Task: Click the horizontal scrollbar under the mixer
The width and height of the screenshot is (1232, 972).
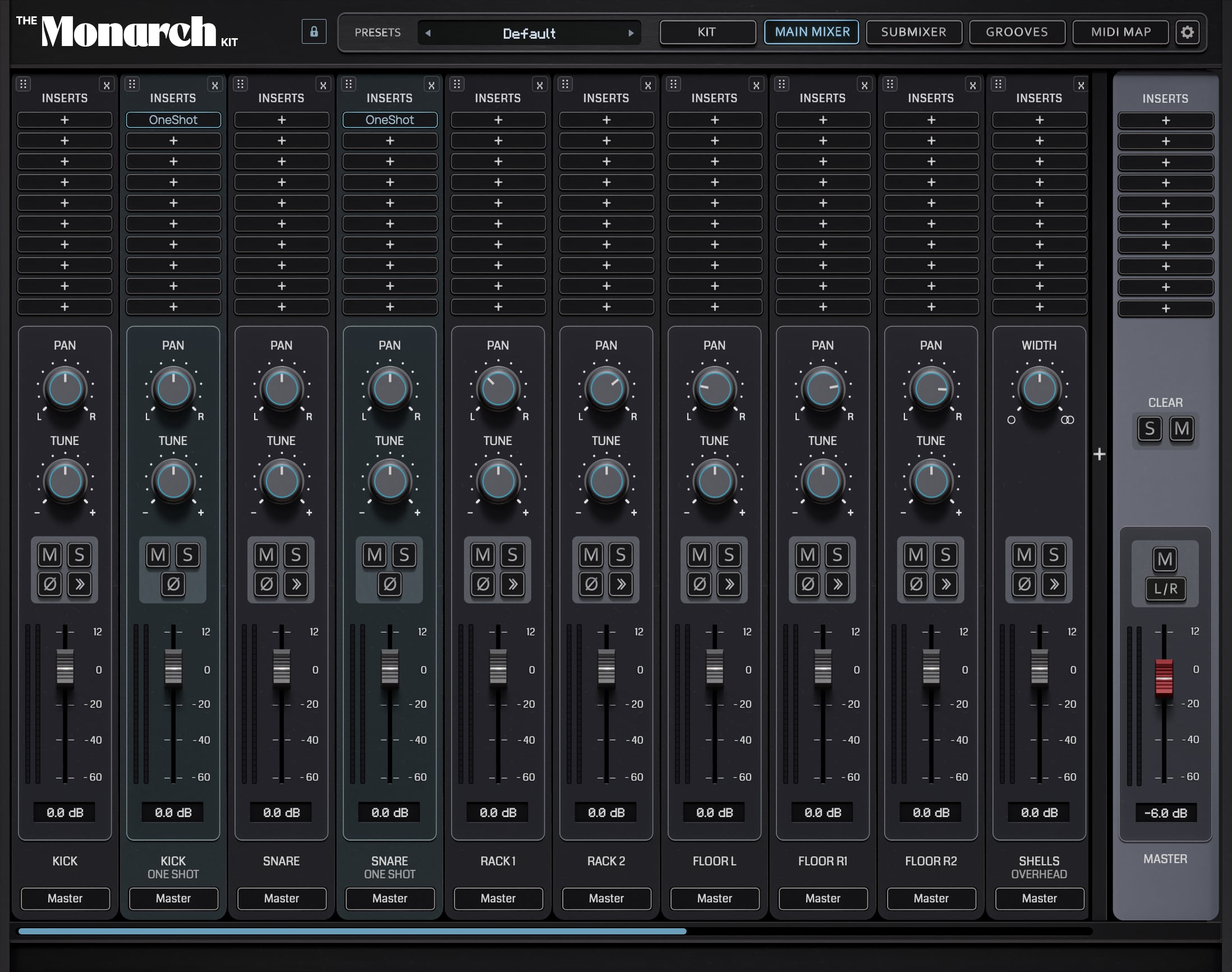Action: 353,932
